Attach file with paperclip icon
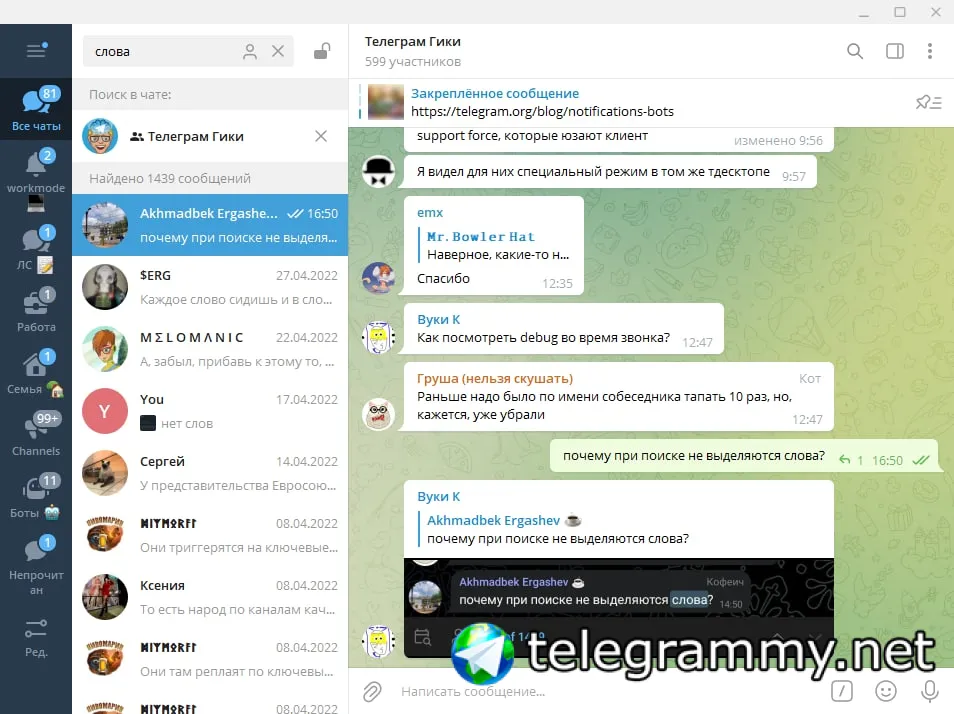 point(372,691)
